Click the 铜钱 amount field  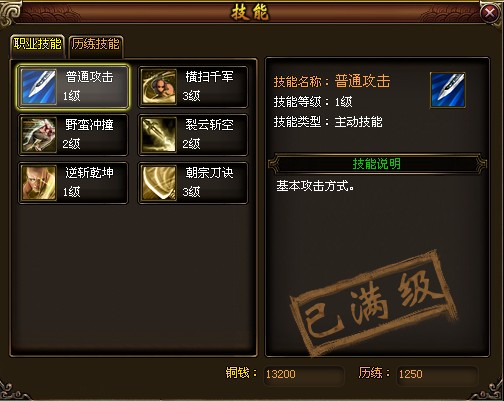(x=303, y=374)
